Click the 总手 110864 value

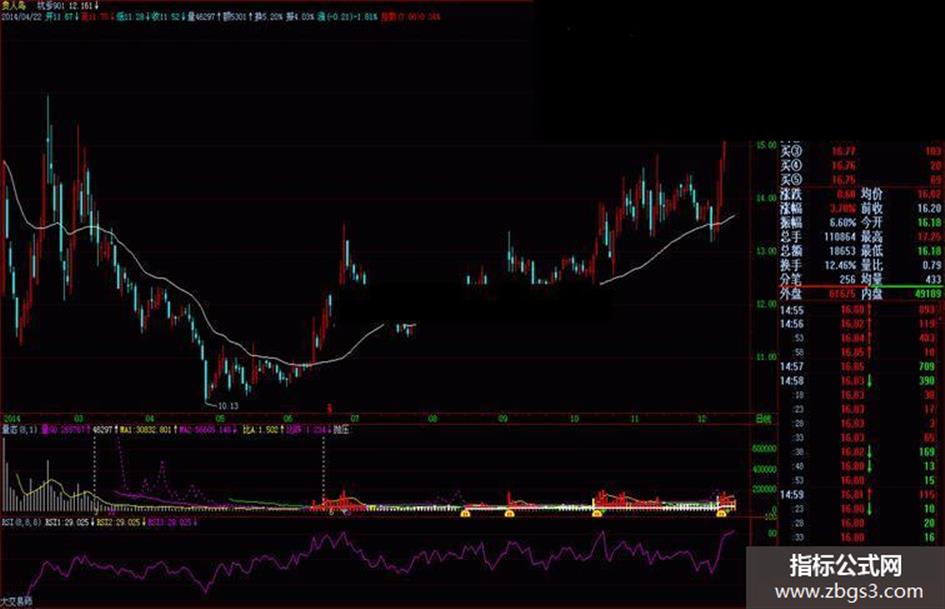840,236
